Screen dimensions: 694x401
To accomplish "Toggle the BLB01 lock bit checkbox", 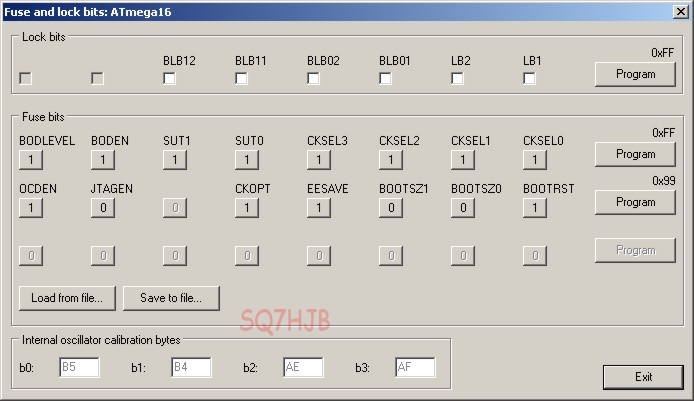I will (386, 78).
